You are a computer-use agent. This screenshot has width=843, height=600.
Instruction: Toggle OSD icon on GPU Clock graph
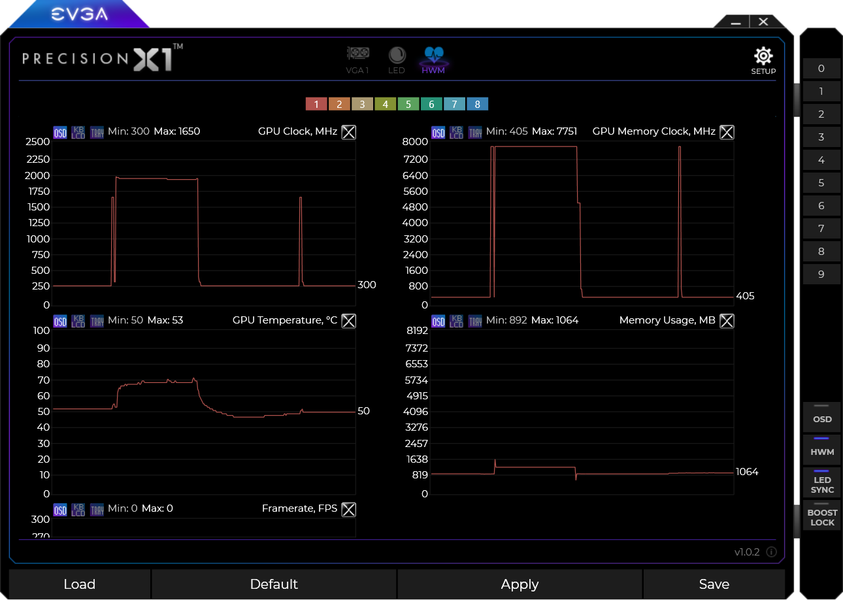[x=60, y=132]
